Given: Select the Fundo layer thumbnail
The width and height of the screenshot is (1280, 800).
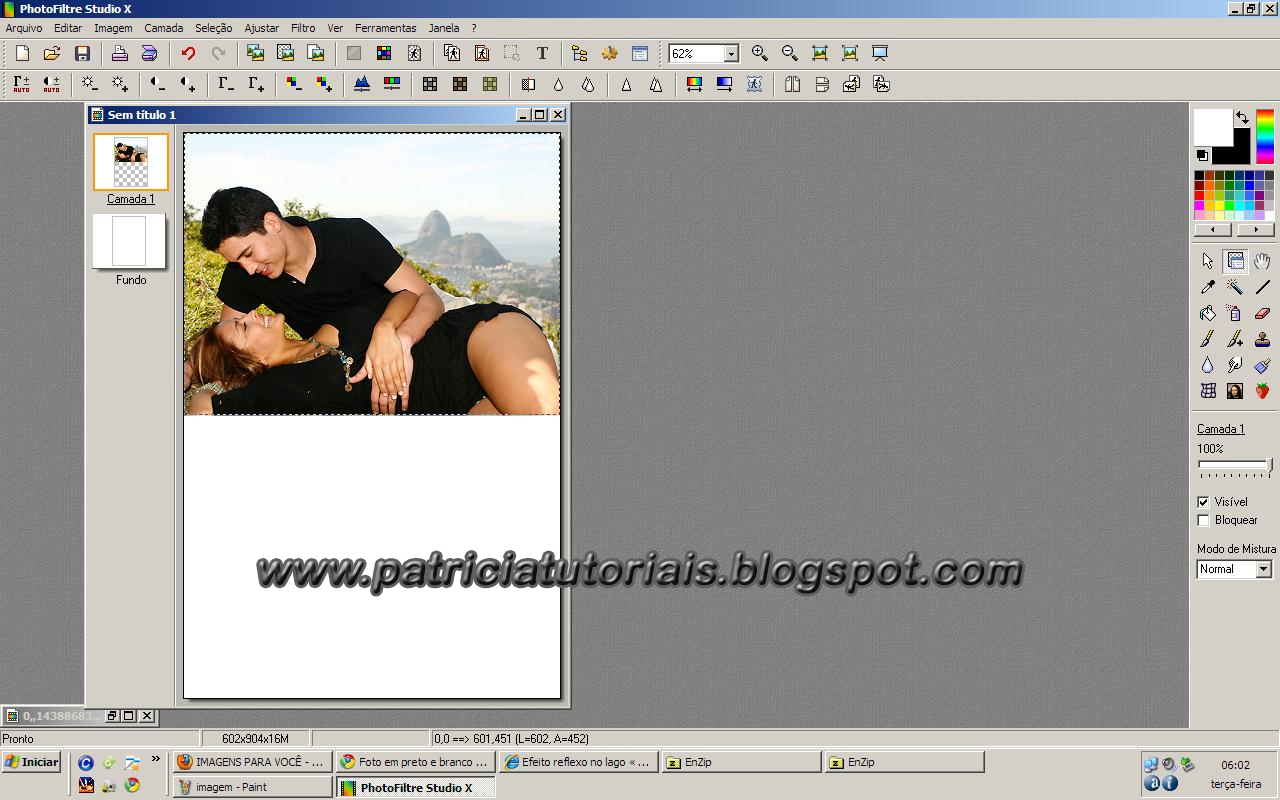Looking at the screenshot, I should [x=129, y=241].
